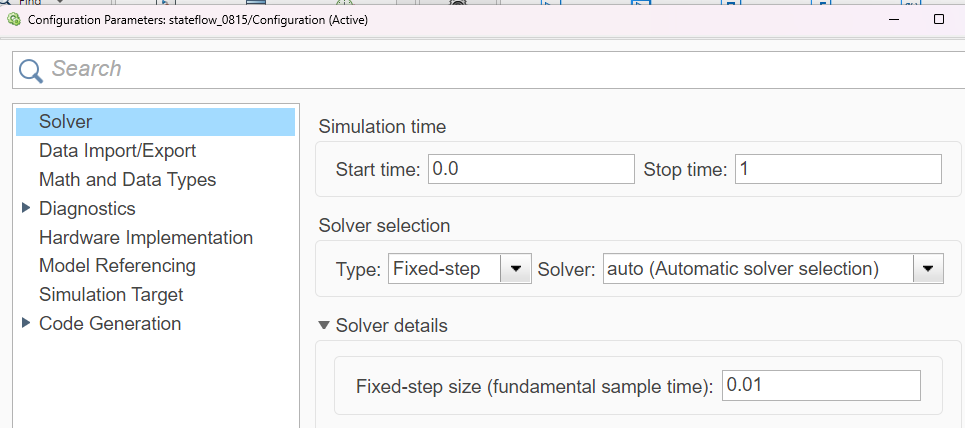Click into the Start time field

[x=531, y=169]
